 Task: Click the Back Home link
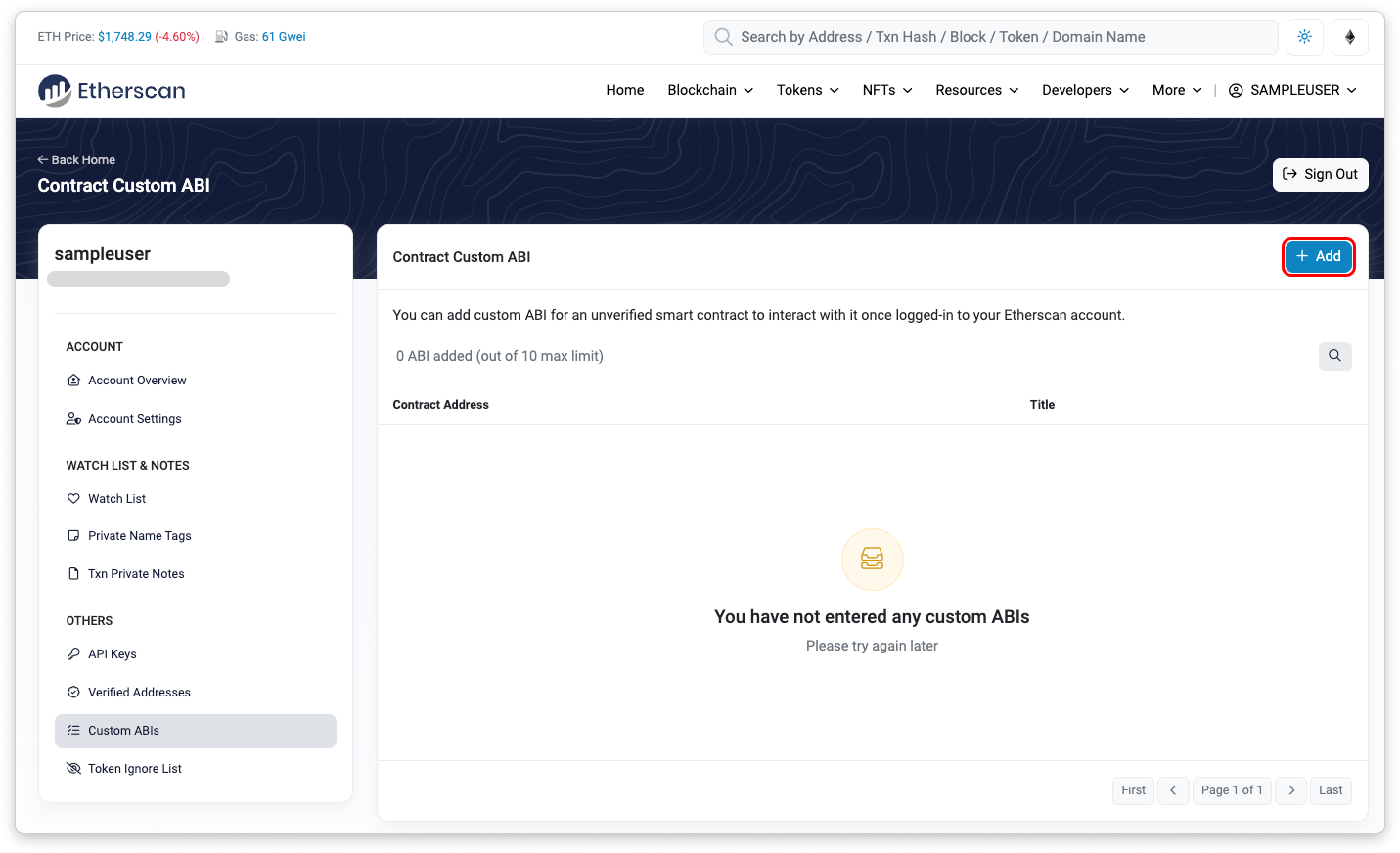(x=76, y=160)
